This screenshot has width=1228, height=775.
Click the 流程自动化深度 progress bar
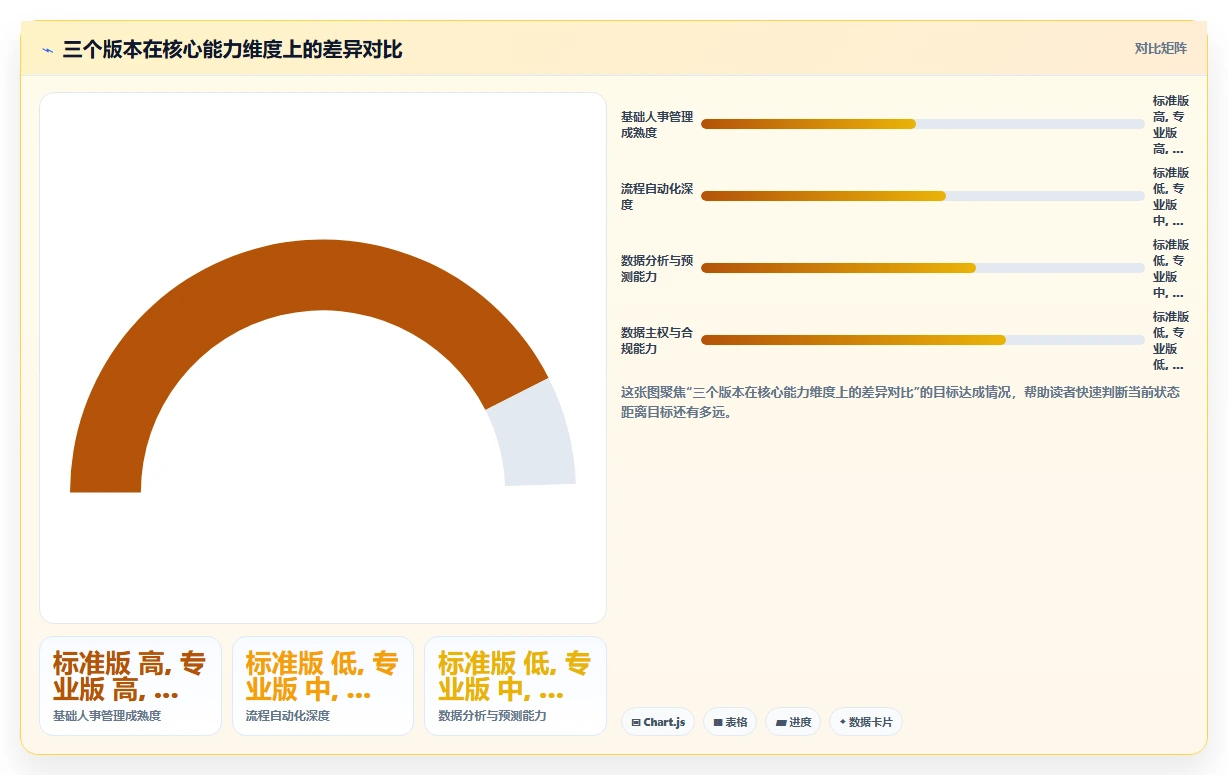point(922,196)
